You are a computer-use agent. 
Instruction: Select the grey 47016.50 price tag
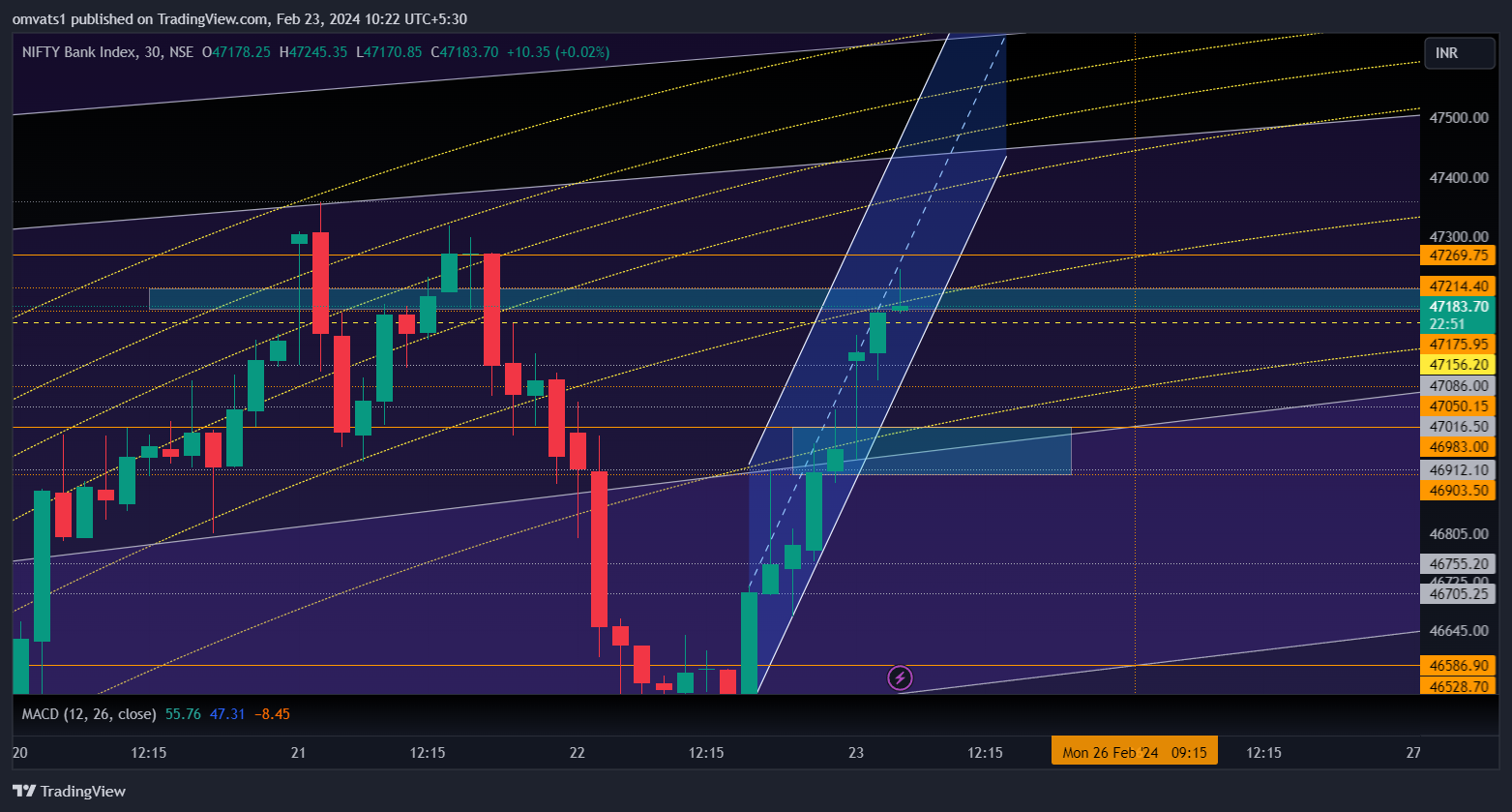[x=1458, y=427]
